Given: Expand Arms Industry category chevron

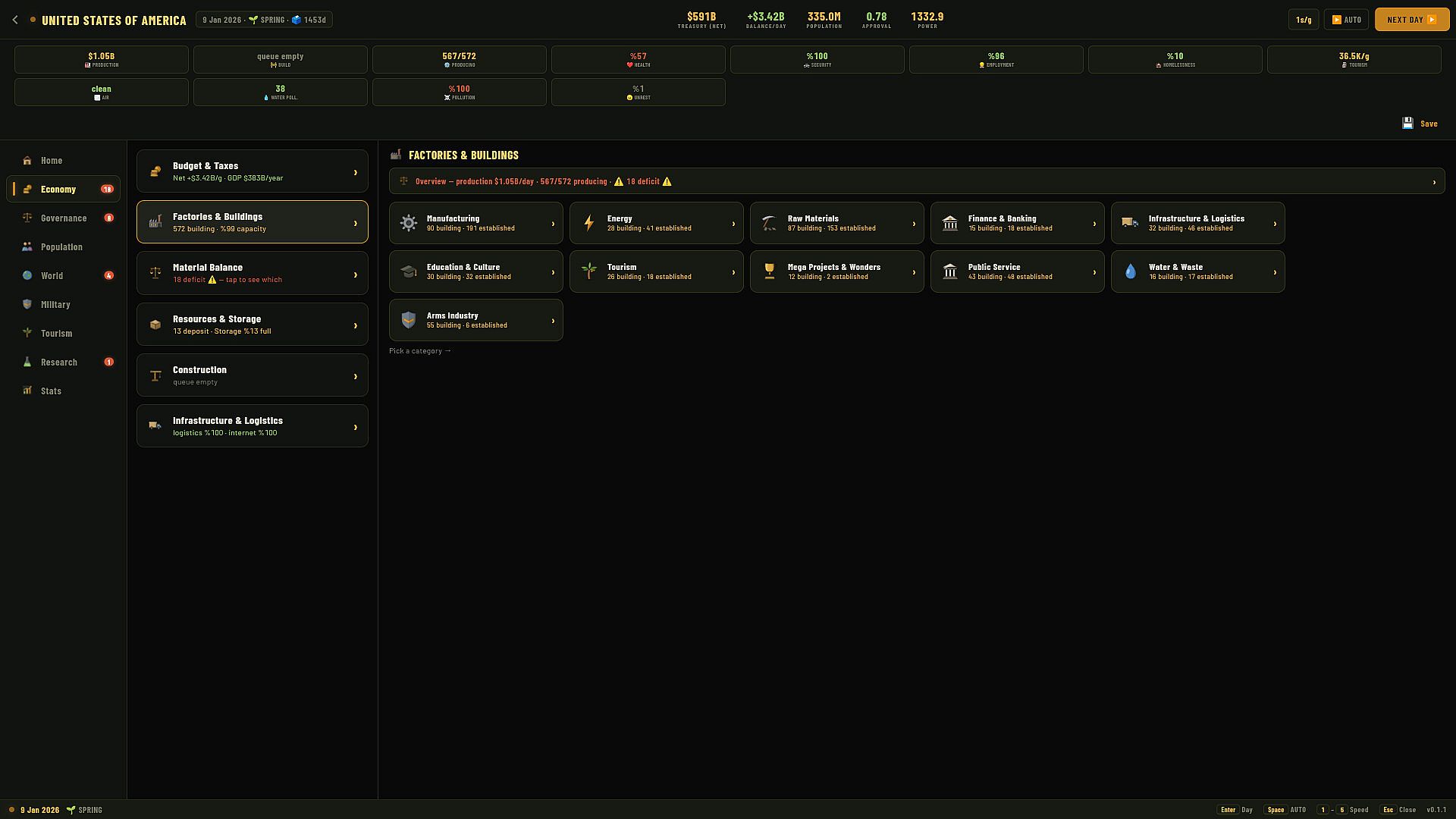Looking at the screenshot, I should (553, 321).
